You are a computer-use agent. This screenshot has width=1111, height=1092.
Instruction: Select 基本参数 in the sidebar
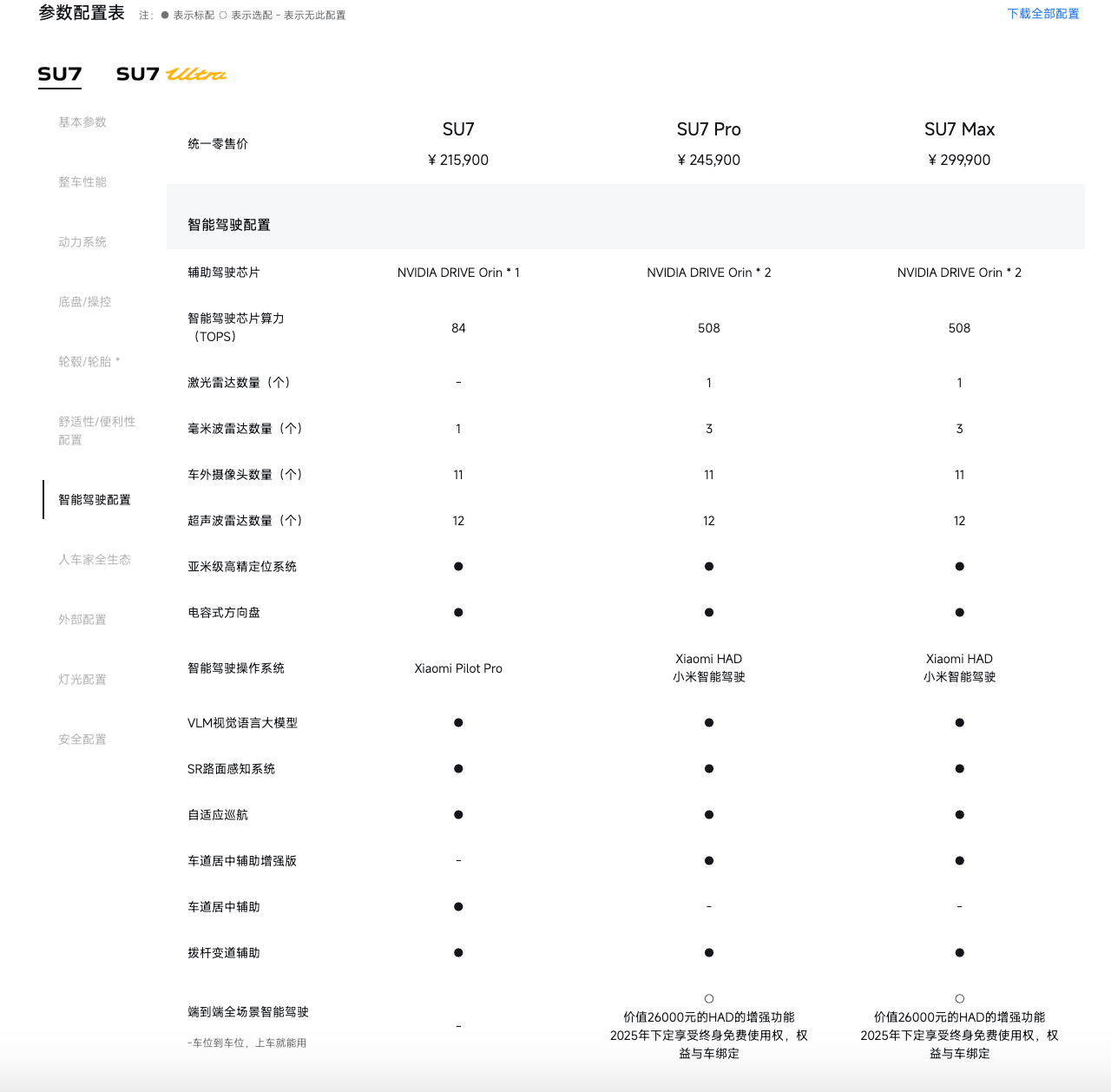pyautogui.click(x=82, y=122)
